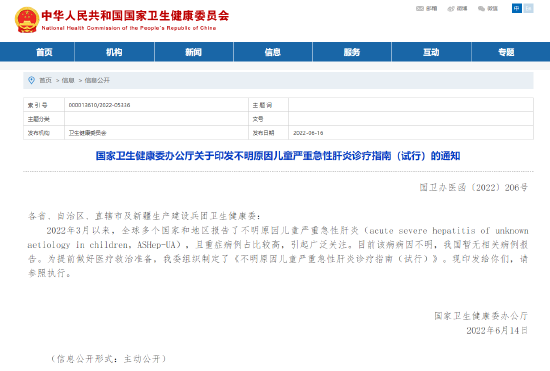Click the blue article title heading
550x371 pixels.
[x=278, y=156]
